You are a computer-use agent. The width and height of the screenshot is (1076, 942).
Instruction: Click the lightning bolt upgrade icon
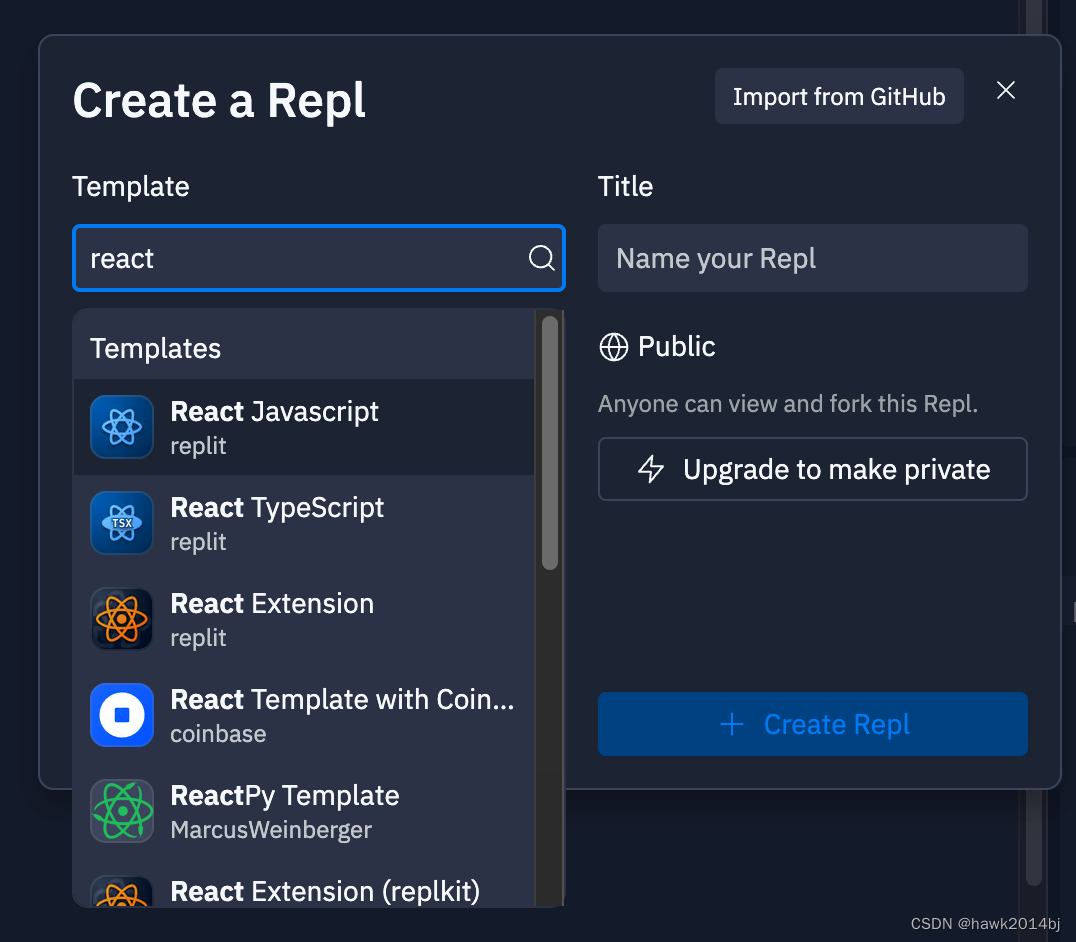coord(651,469)
